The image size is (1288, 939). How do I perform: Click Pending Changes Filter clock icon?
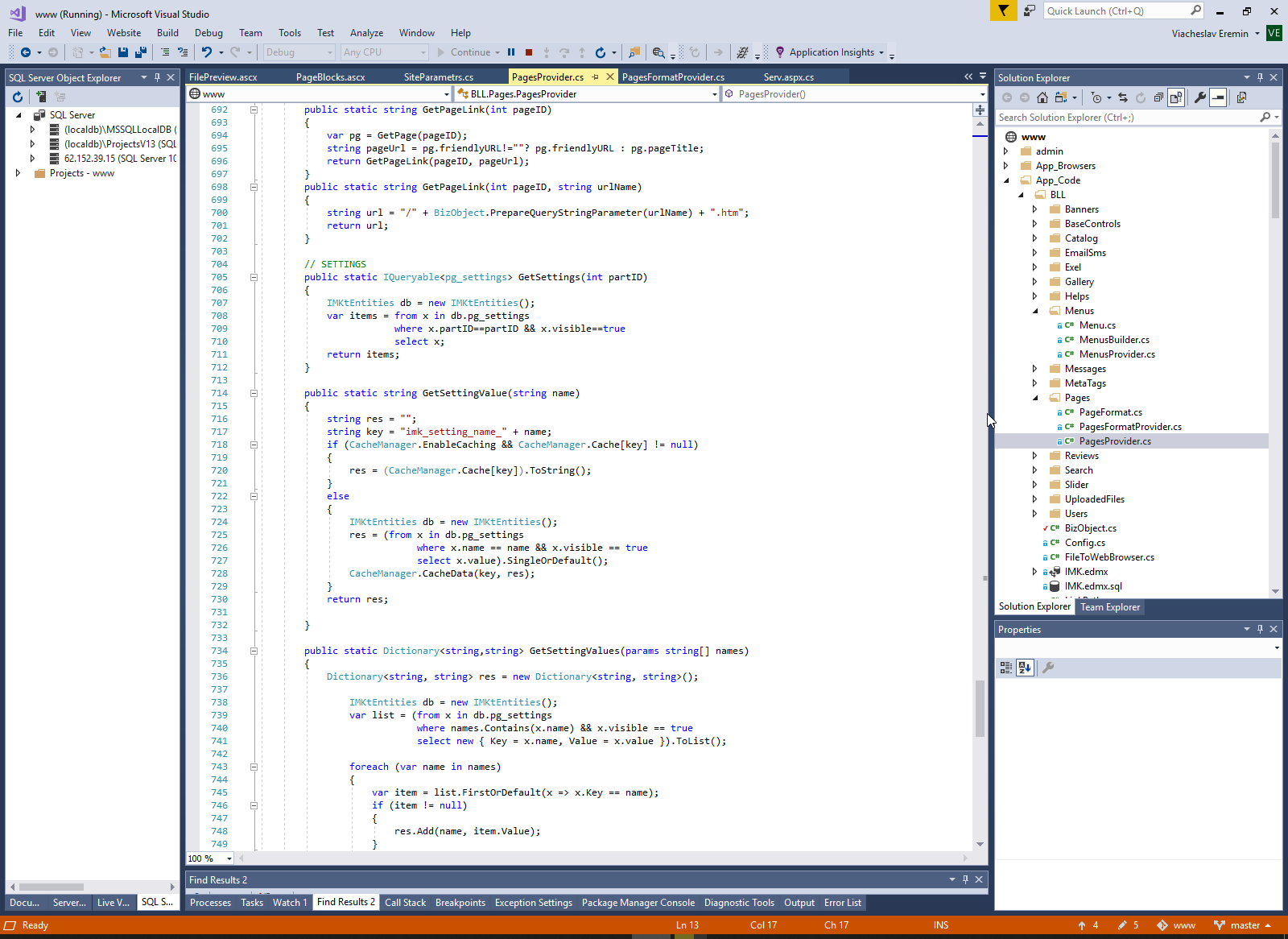pos(1096,97)
